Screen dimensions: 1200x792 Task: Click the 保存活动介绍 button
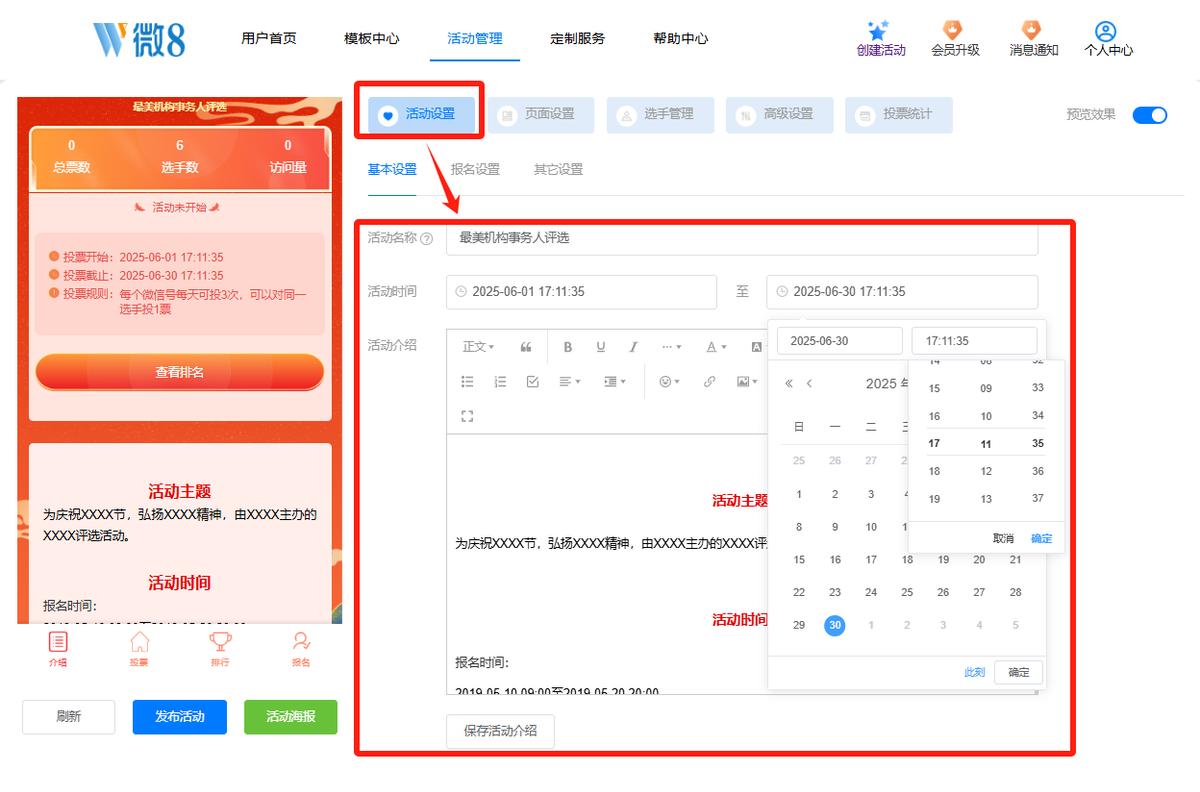[500, 731]
